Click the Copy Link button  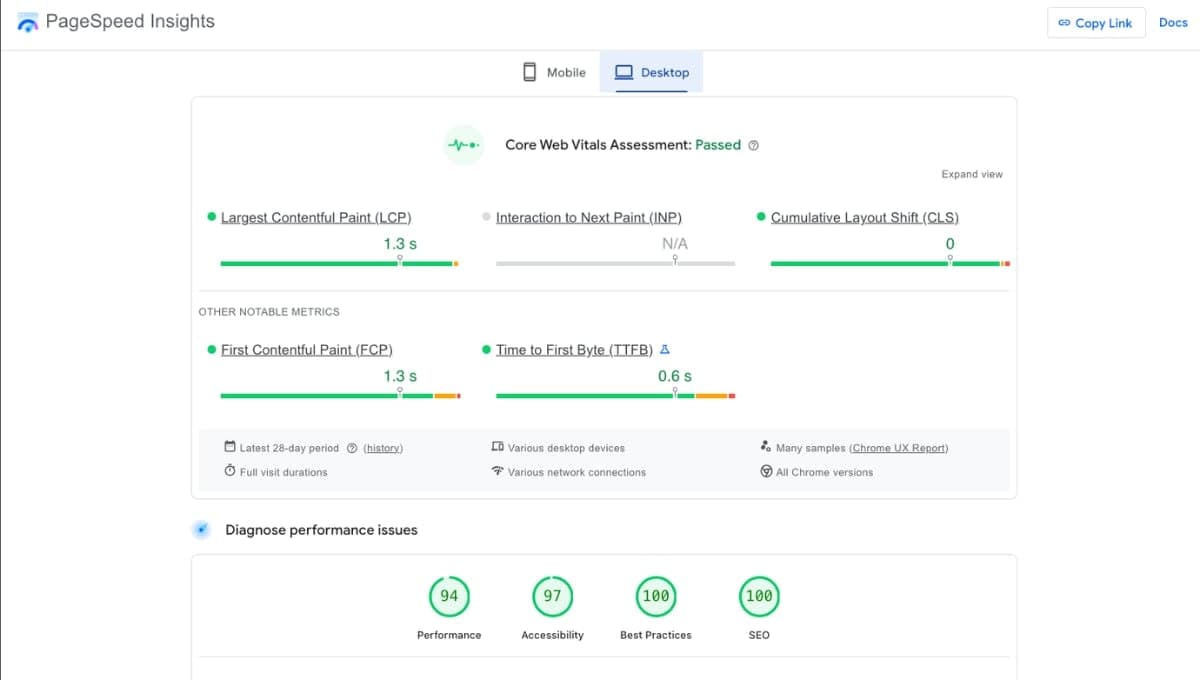(1095, 23)
